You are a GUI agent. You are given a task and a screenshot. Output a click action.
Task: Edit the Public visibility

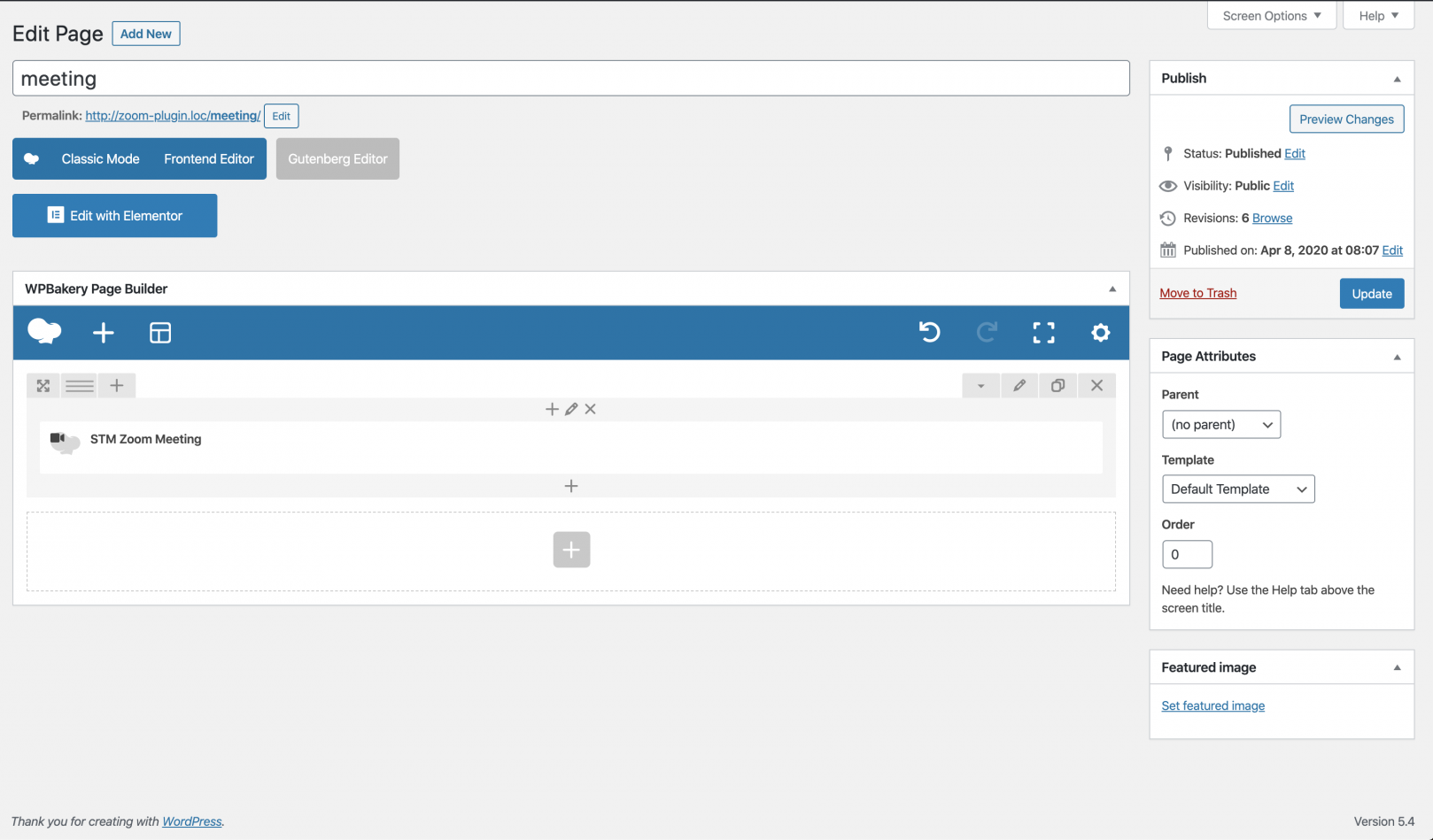pos(1283,186)
